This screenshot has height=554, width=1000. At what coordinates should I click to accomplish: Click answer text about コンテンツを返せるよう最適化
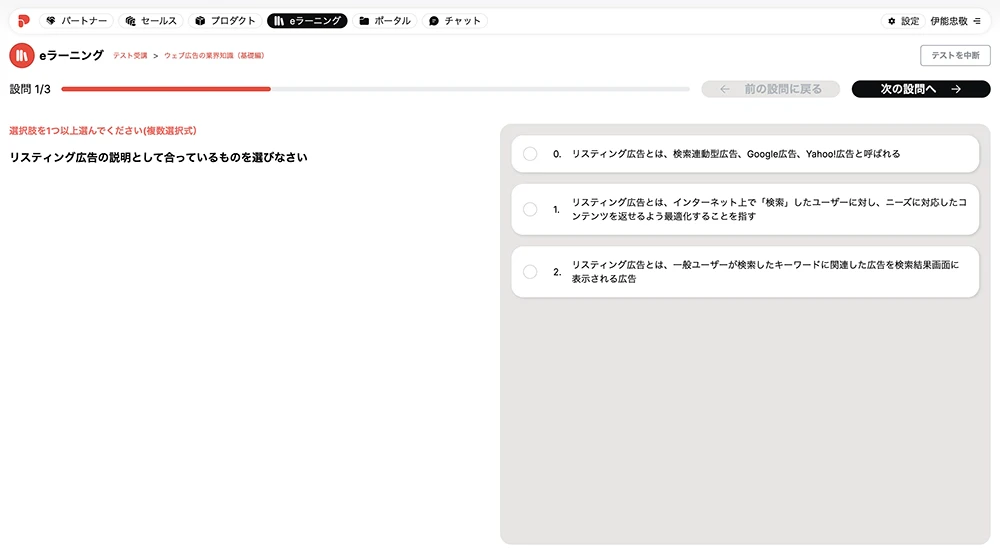tap(769, 209)
